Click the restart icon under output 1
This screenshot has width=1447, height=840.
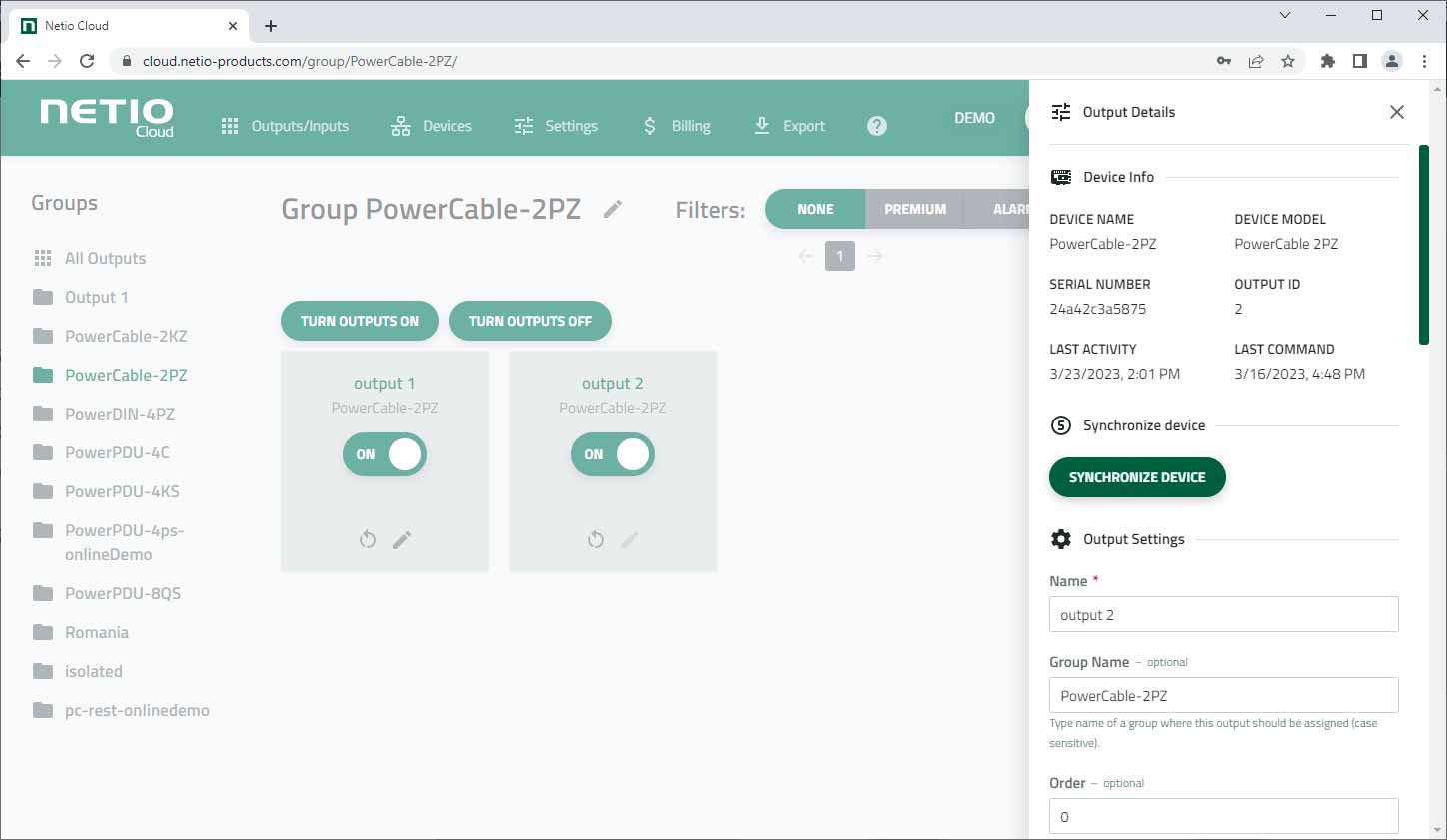pyautogui.click(x=368, y=540)
